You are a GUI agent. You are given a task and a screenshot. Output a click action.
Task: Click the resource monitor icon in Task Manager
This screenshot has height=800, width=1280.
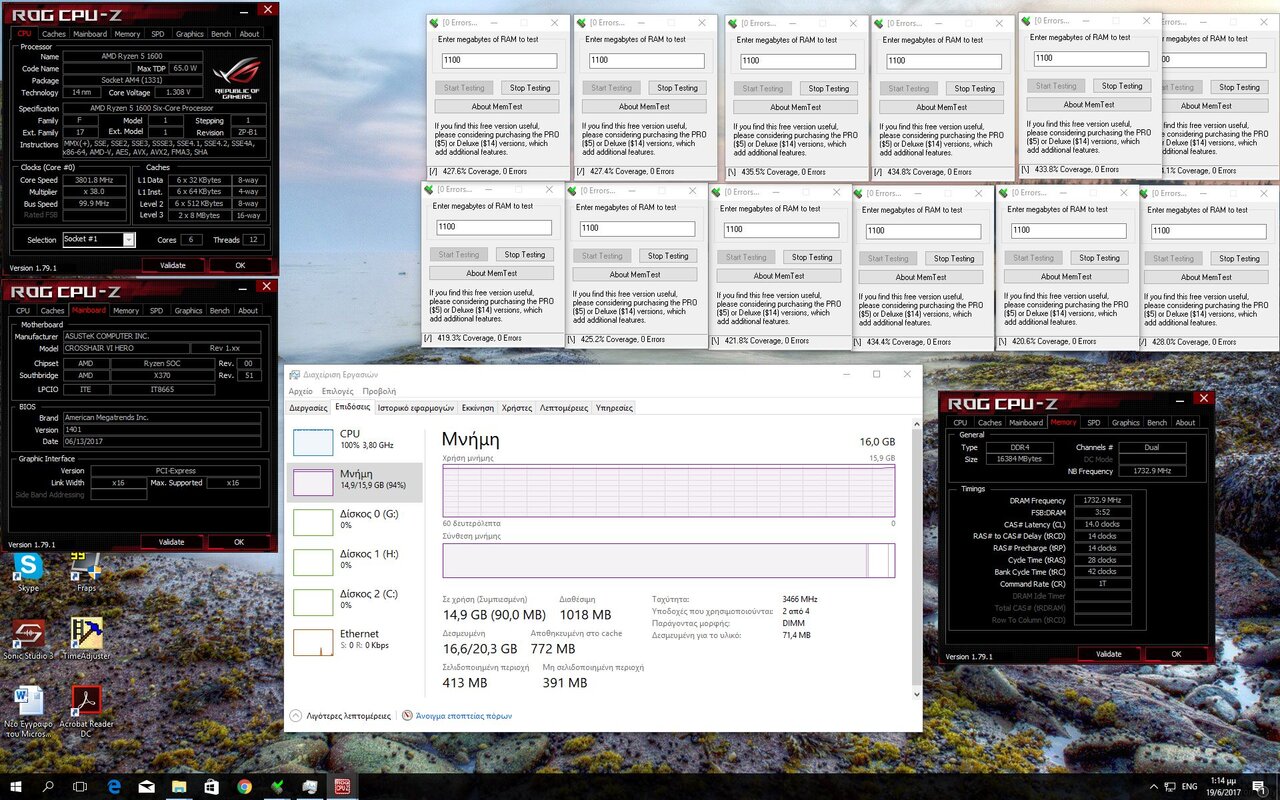407,716
